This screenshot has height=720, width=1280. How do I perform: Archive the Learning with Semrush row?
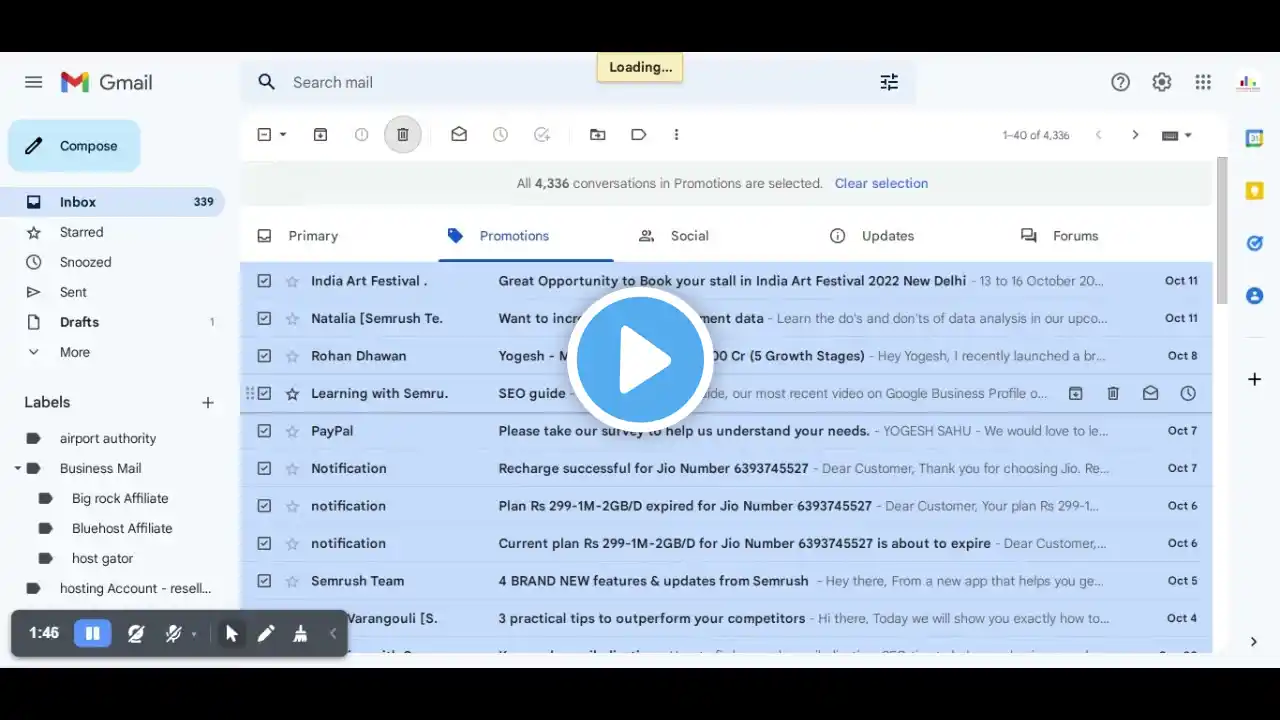tap(1075, 393)
